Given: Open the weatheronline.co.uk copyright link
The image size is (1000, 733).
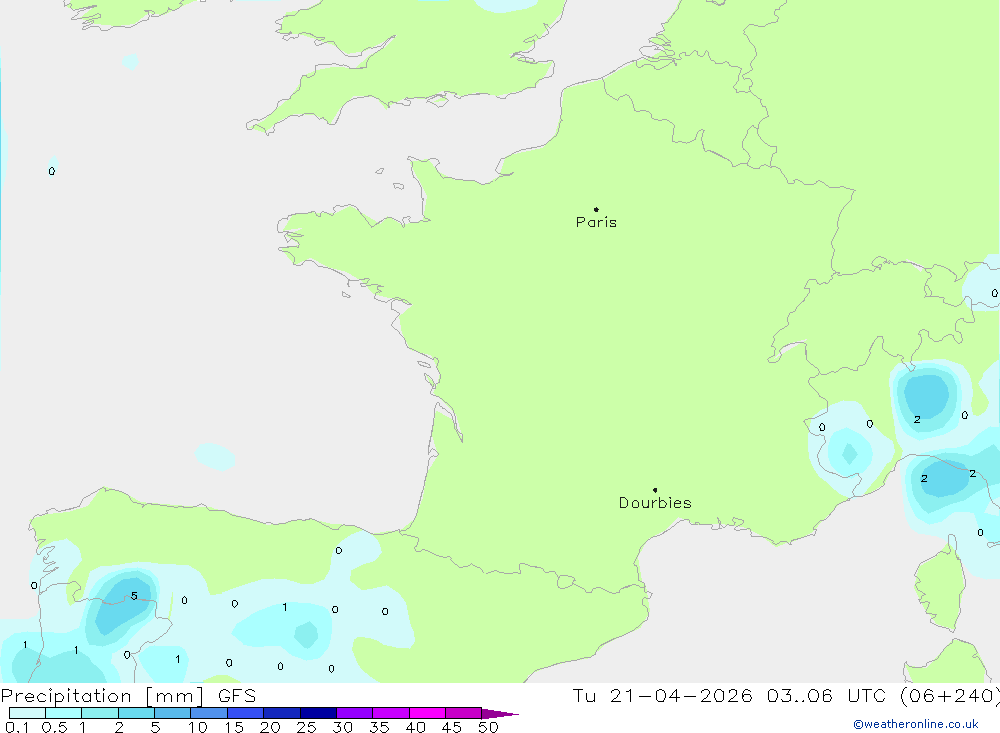Looking at the screenshot, I should click(x=916, y=724).
